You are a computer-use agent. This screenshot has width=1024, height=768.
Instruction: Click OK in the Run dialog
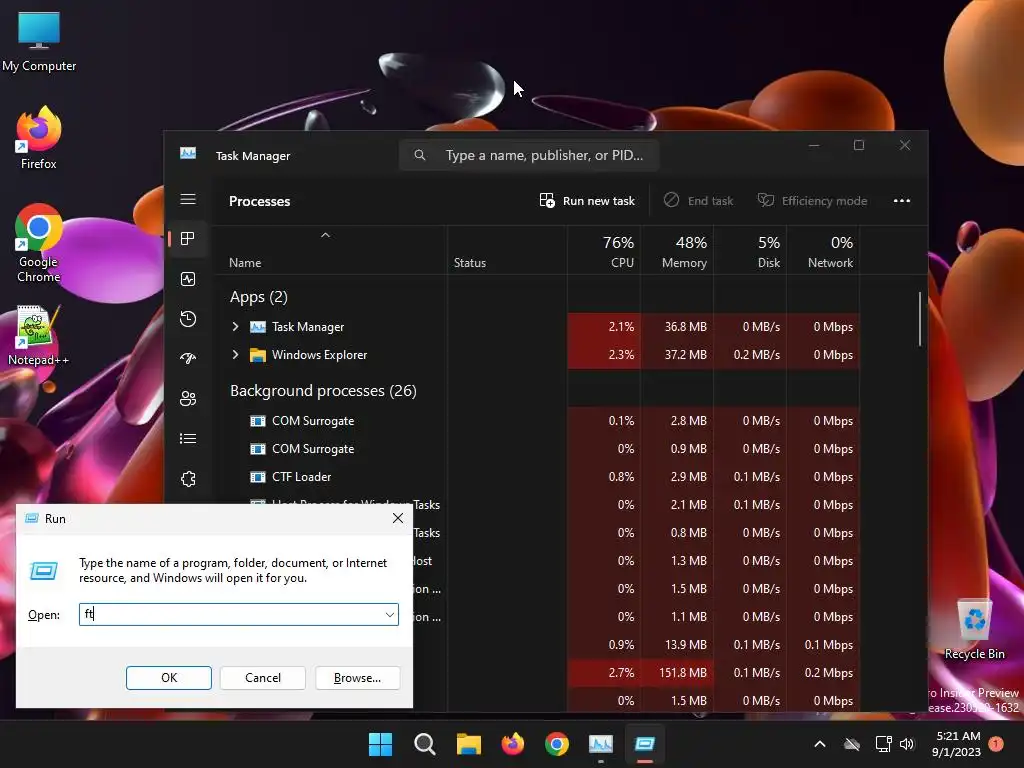pyautogui.click(x=168, y=678)
